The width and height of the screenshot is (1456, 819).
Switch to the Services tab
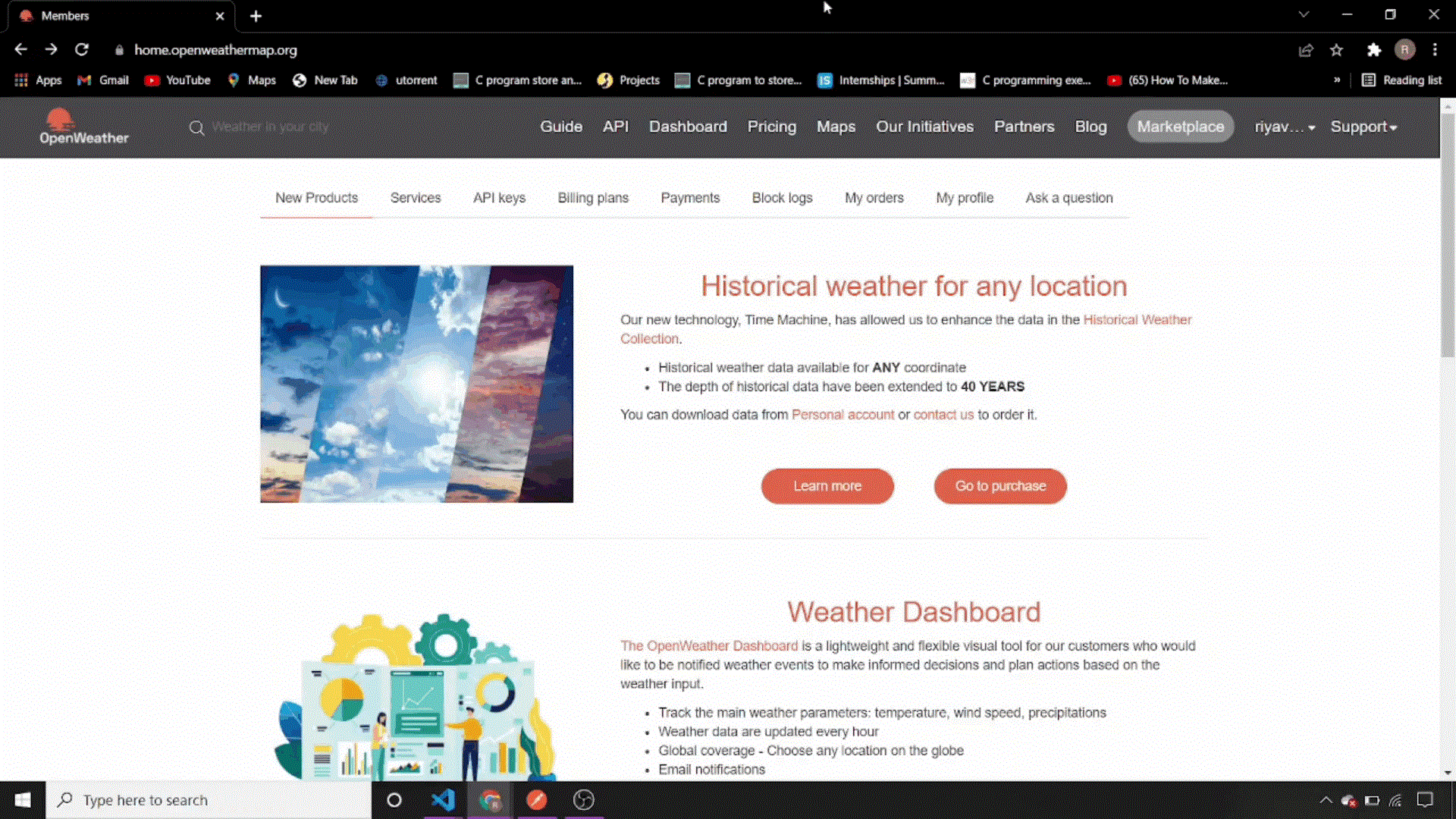[416, 198]
